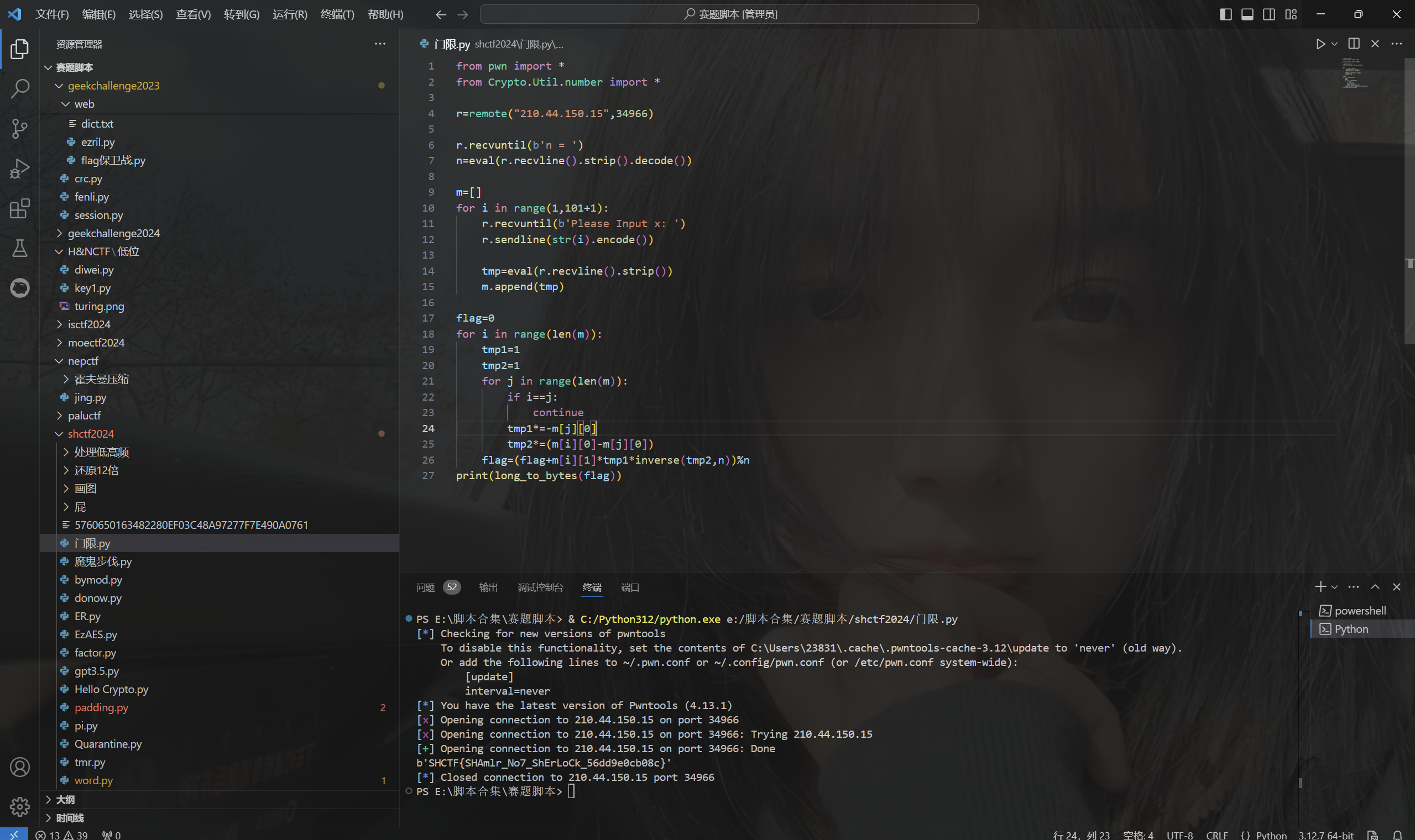Open Explorer panel more actions ellipsis
Viewport: 1415px width, 840px height.
[380, 44]
